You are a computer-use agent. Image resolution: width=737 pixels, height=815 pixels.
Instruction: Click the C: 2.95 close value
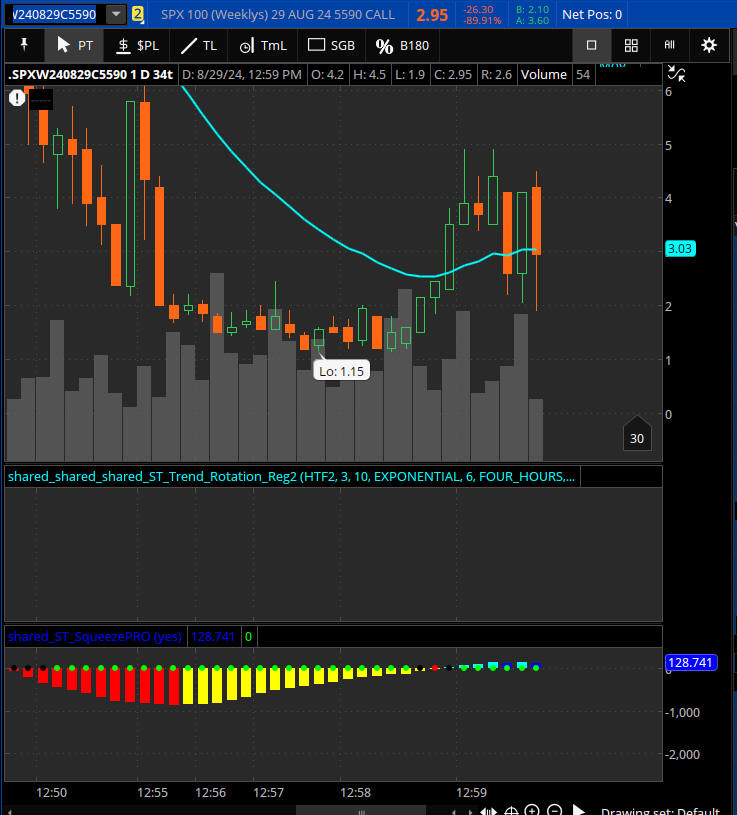coord(453,74)
